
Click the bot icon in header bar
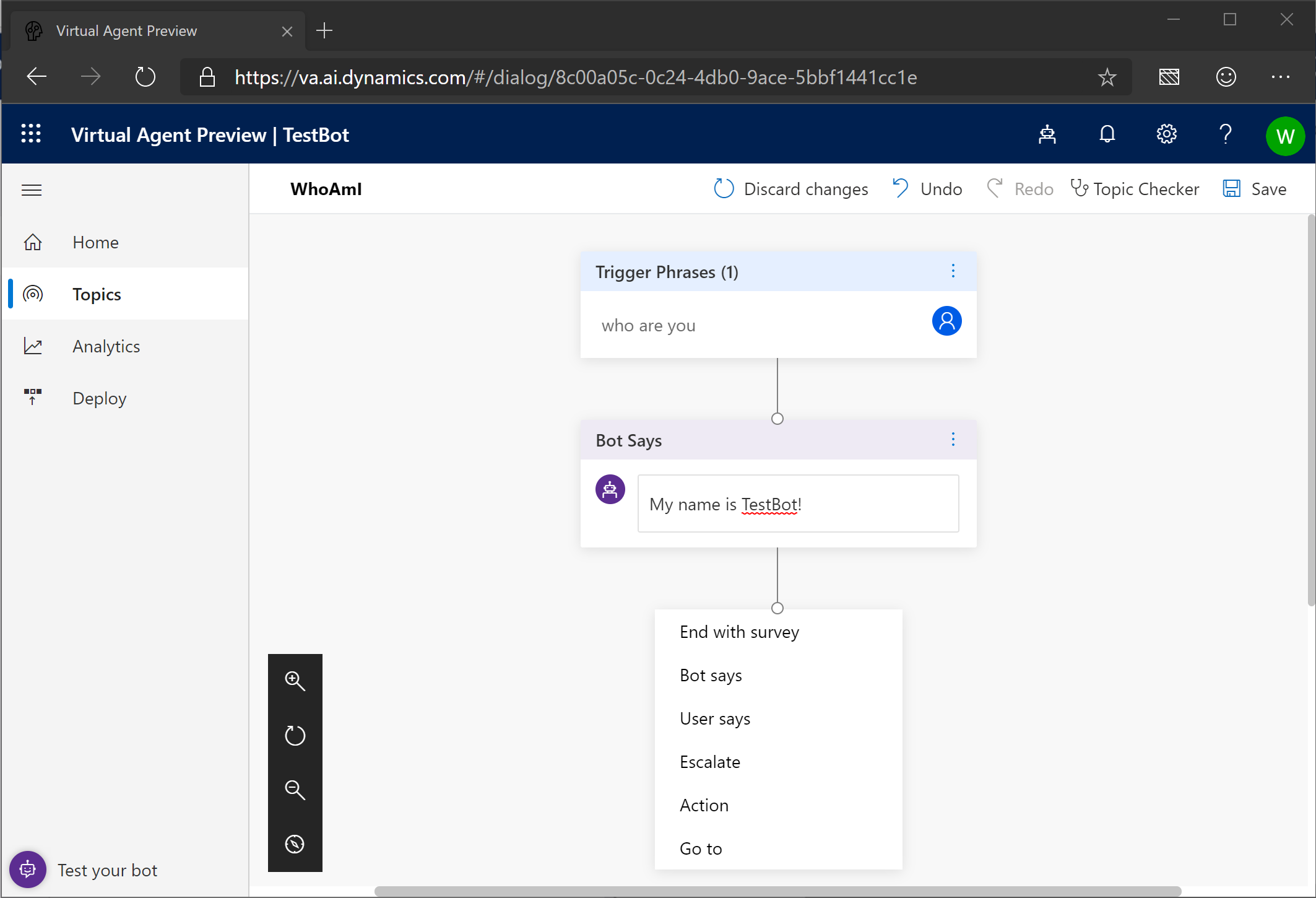[x=1047, y=134]
